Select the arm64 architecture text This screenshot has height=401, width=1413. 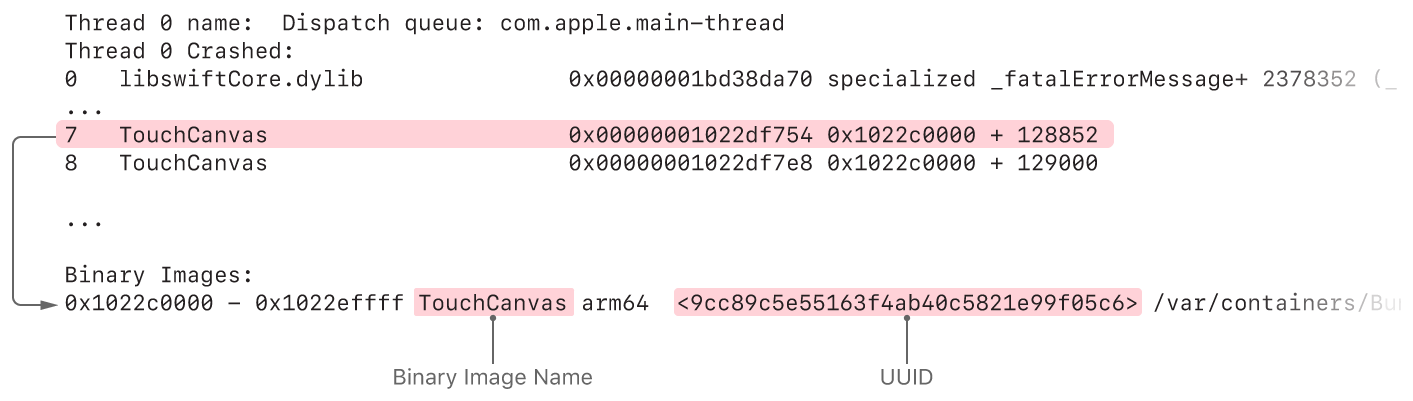coord(615,303)
